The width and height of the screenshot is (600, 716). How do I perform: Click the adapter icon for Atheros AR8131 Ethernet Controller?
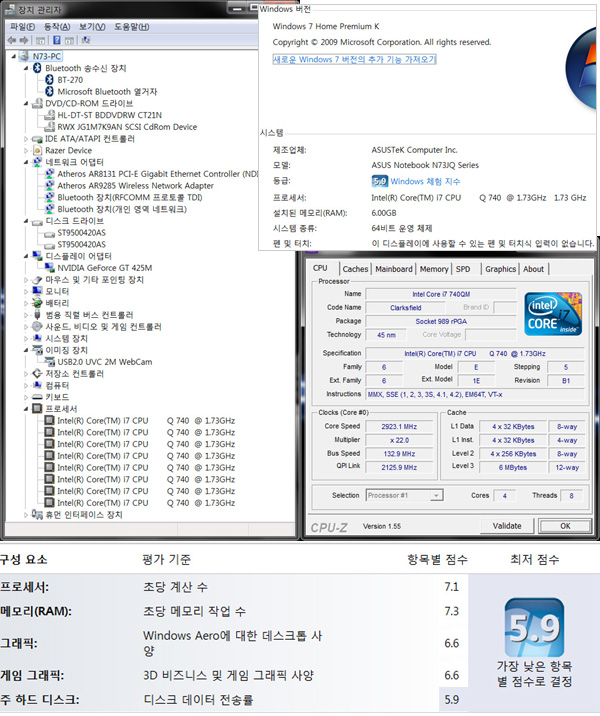click(49, 174)
